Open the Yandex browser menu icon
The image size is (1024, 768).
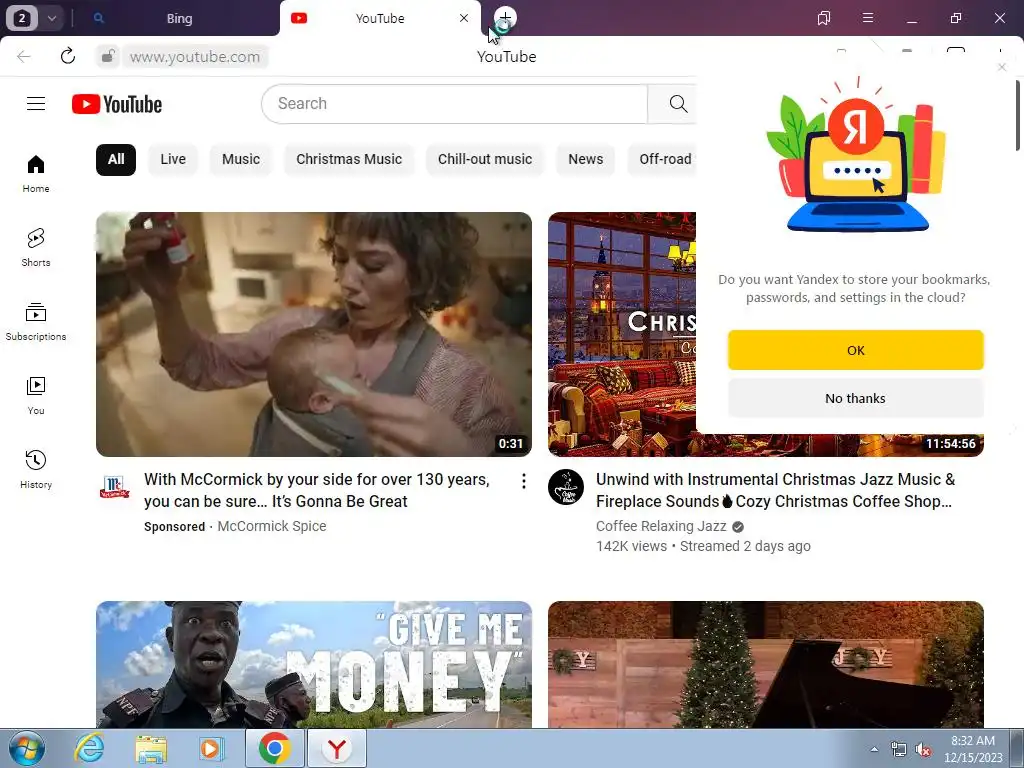coord(868,18)
